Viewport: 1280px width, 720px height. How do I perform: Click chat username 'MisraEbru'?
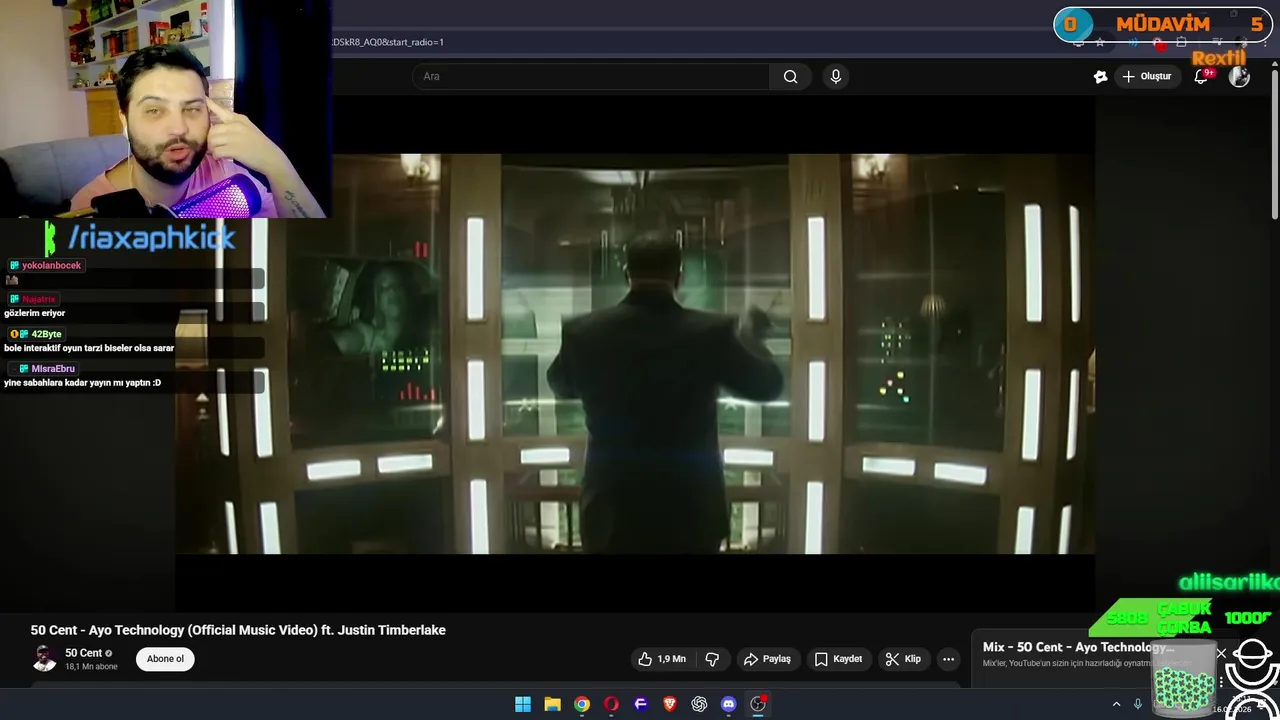point(53,369)
